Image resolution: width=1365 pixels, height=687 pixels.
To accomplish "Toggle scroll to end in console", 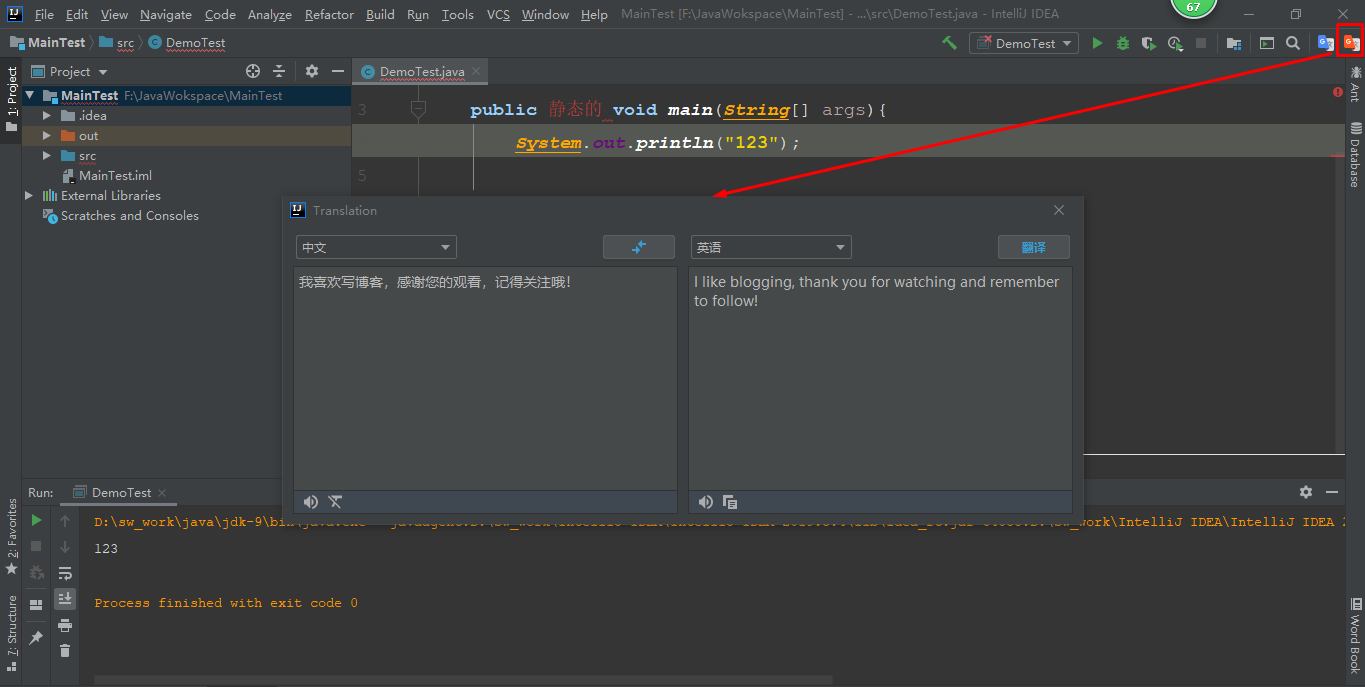I will [65, 598].
